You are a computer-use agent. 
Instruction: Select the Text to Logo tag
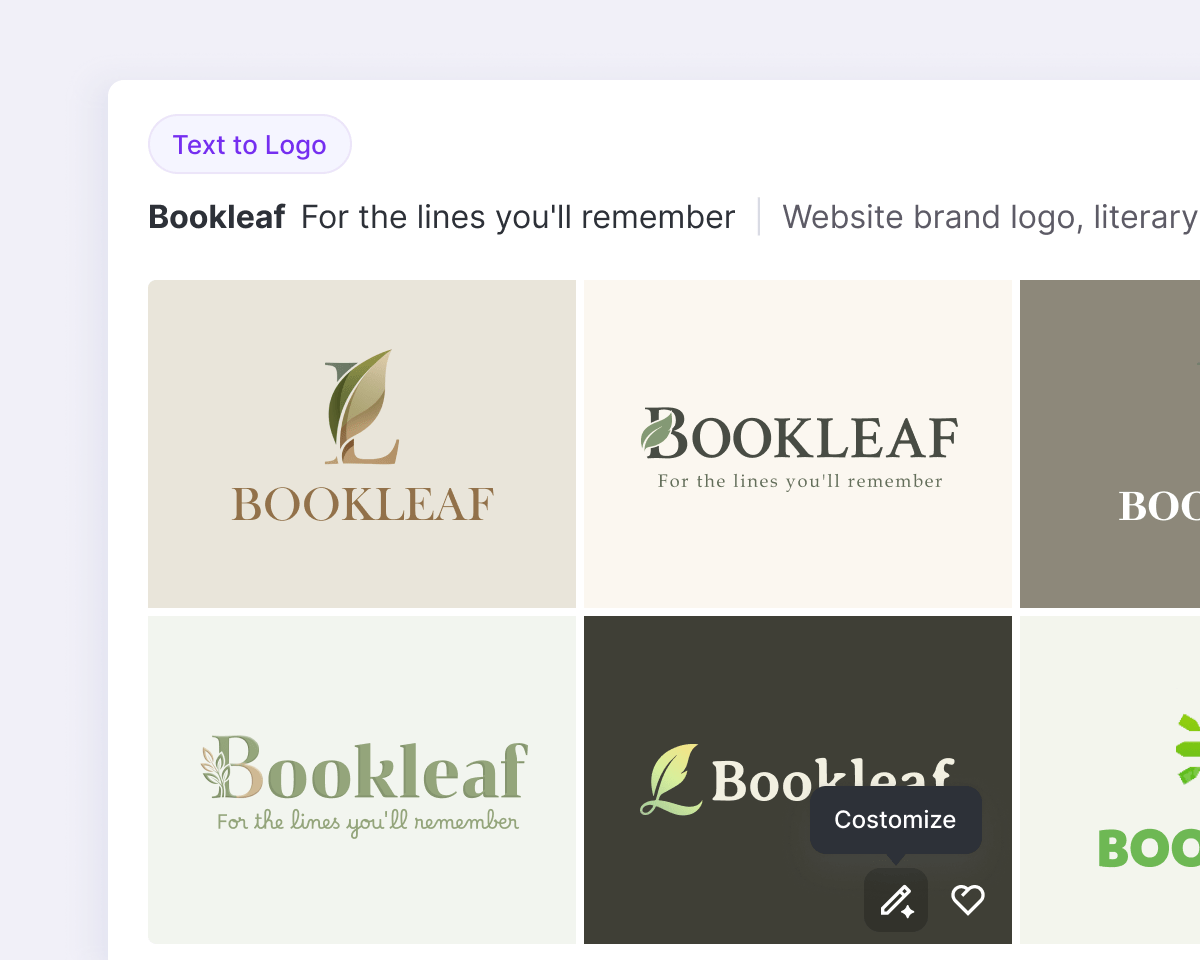click(x=250, y=145)
